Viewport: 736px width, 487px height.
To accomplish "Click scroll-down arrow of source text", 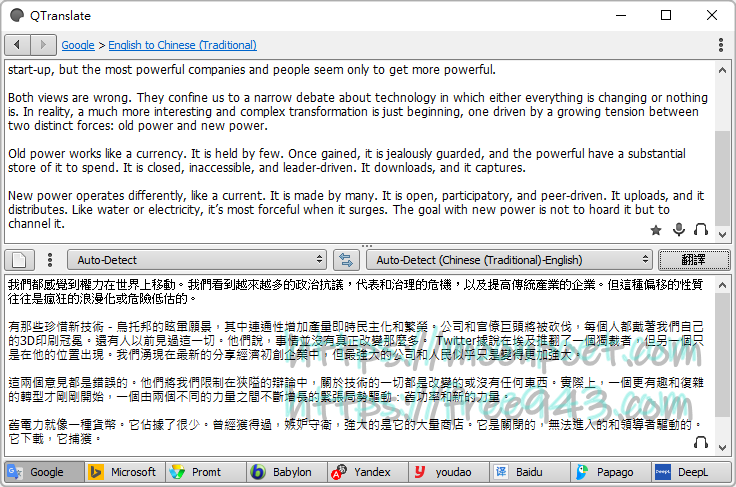I will pyautogui.click(x=722, y=235).
